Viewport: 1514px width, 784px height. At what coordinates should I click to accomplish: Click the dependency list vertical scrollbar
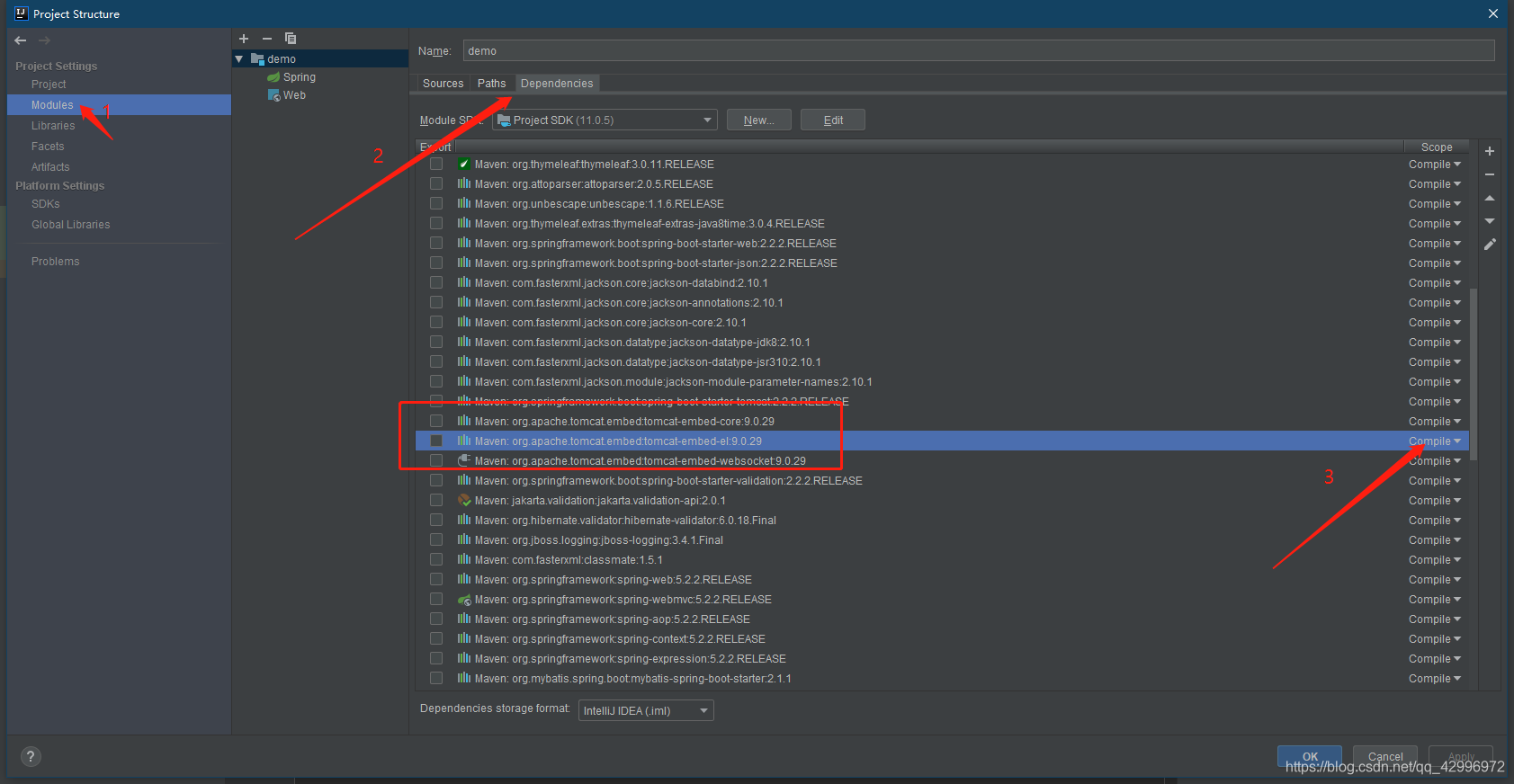tap(1473, 374)
